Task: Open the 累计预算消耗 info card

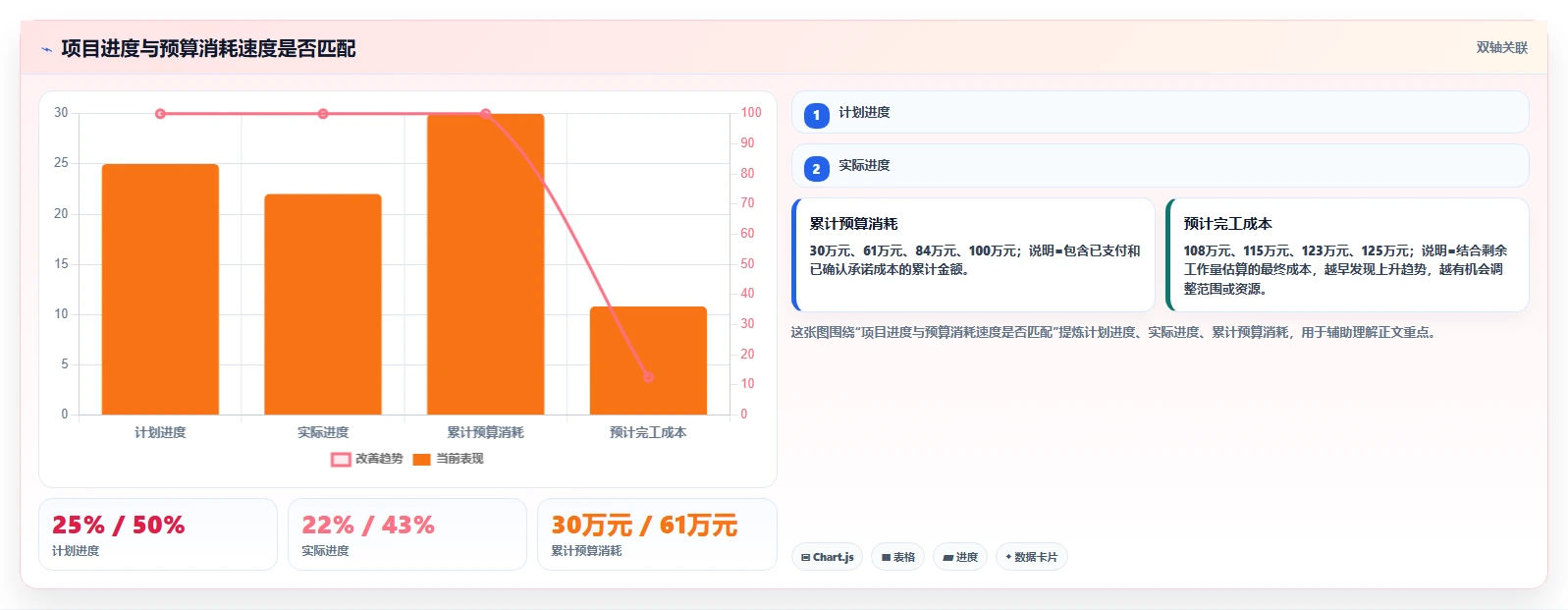Action: [x=973, y=254]
